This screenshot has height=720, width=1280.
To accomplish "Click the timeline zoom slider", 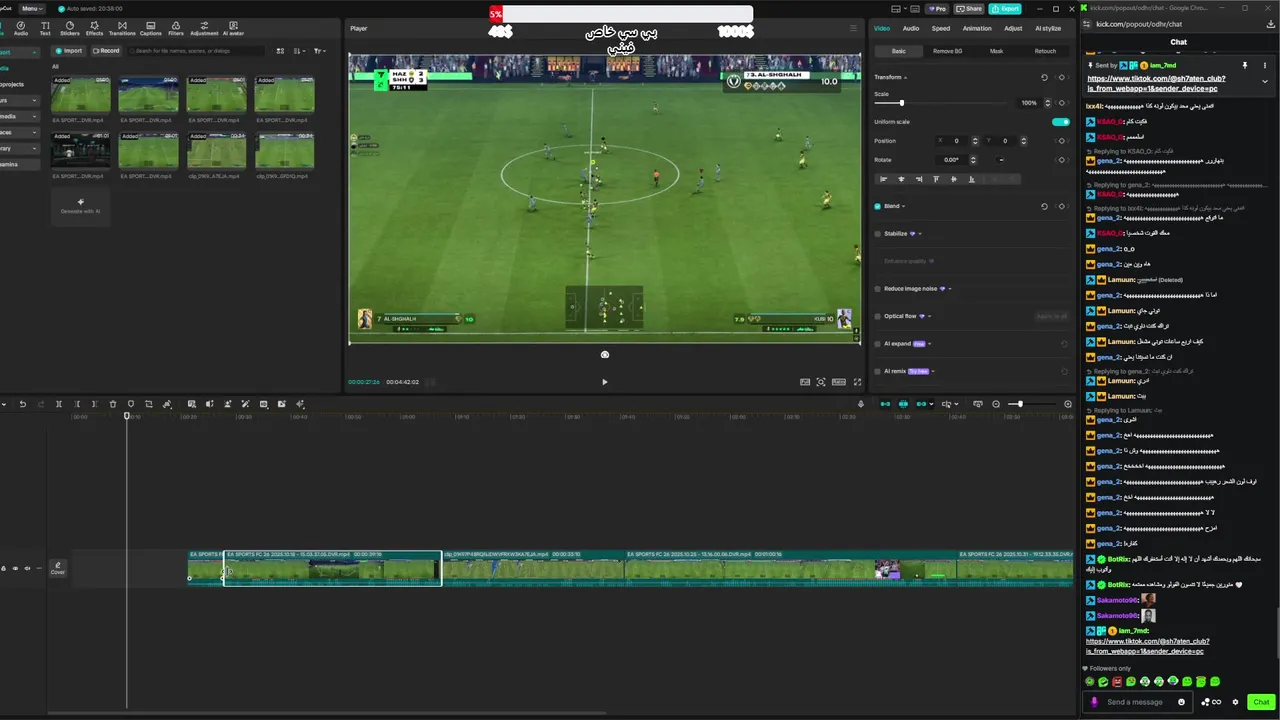I will click(1030, 404).
